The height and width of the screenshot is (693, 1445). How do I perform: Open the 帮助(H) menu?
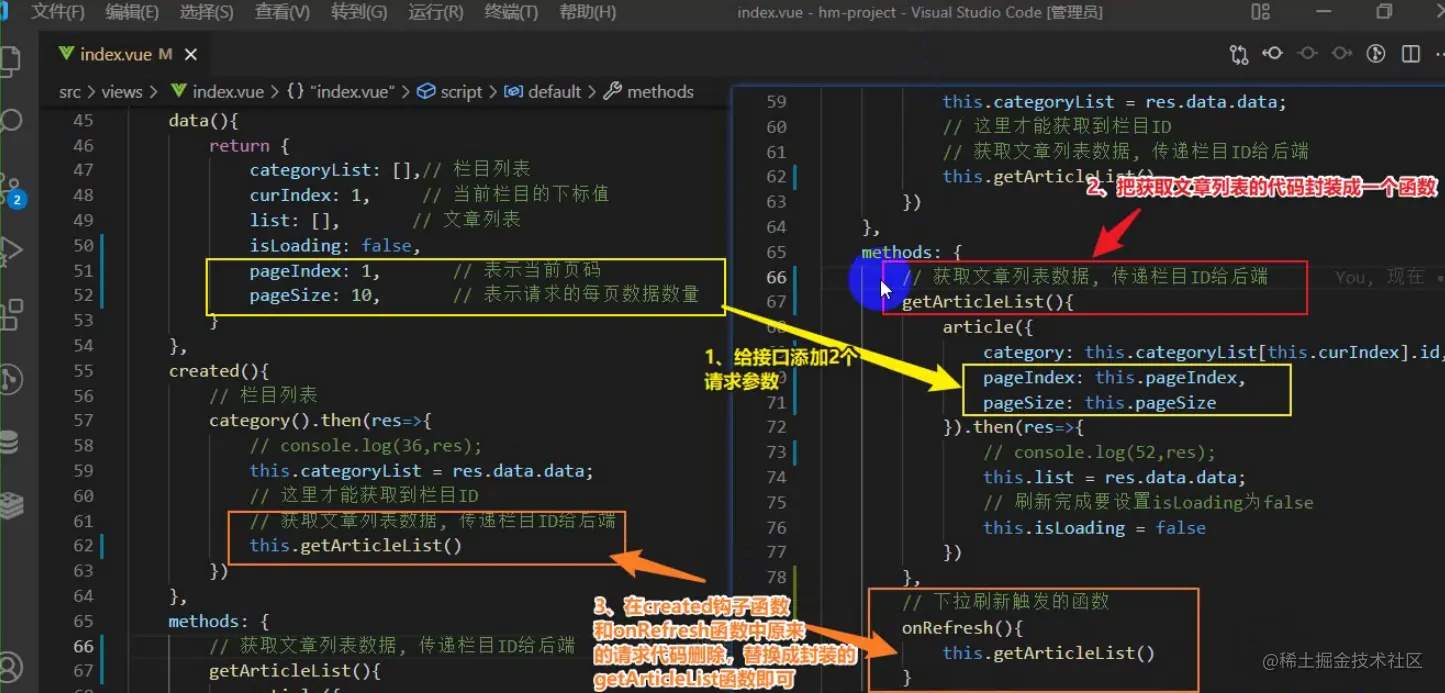pos(587,13)
